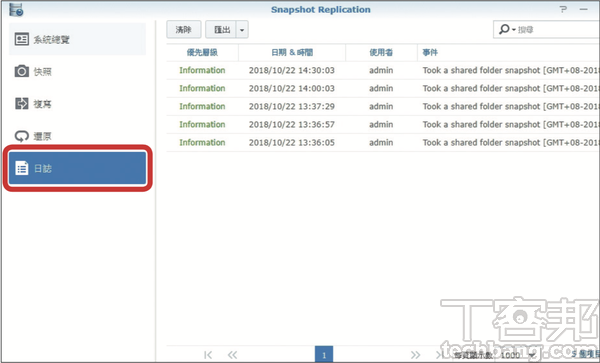Minimize the Snapshot Replication window
Image resolution: width=600 pixels, height=363 pixels.
584,9
